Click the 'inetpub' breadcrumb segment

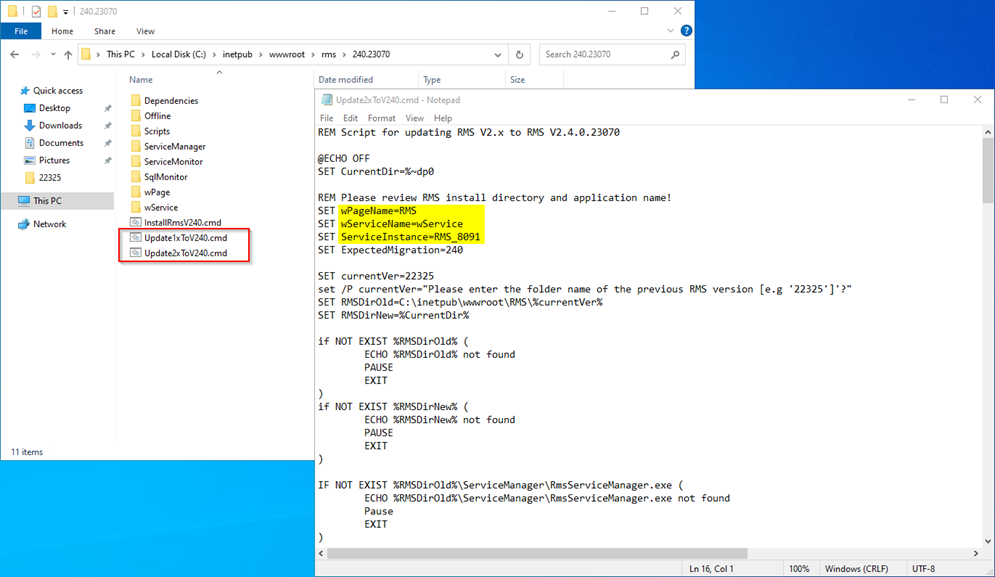pyautogui.click(x=237, y=55)
